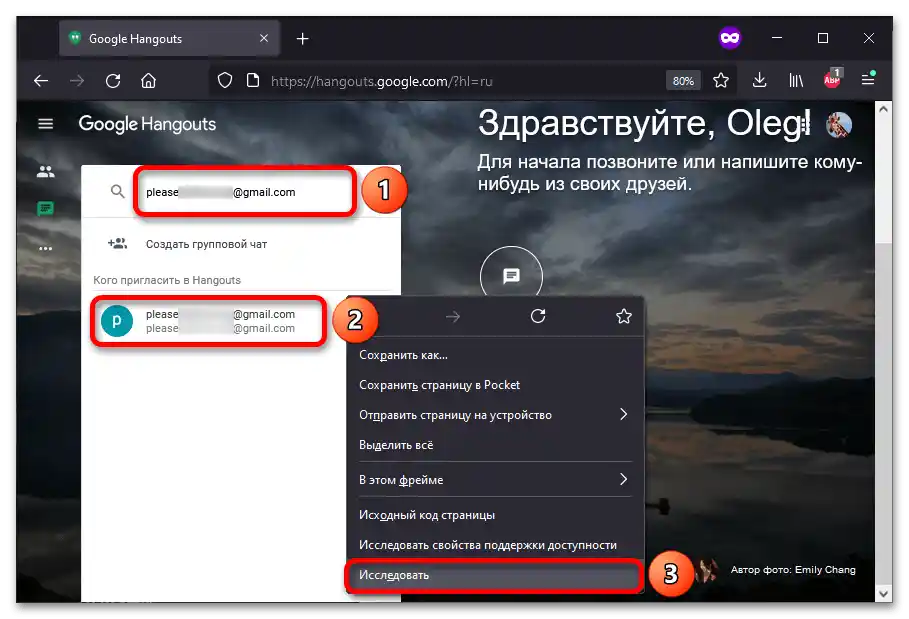Click the Google Hangouts logo
The height and width of the screenshot is (619, 909).
pyautogui.click(x=147, y=124)
